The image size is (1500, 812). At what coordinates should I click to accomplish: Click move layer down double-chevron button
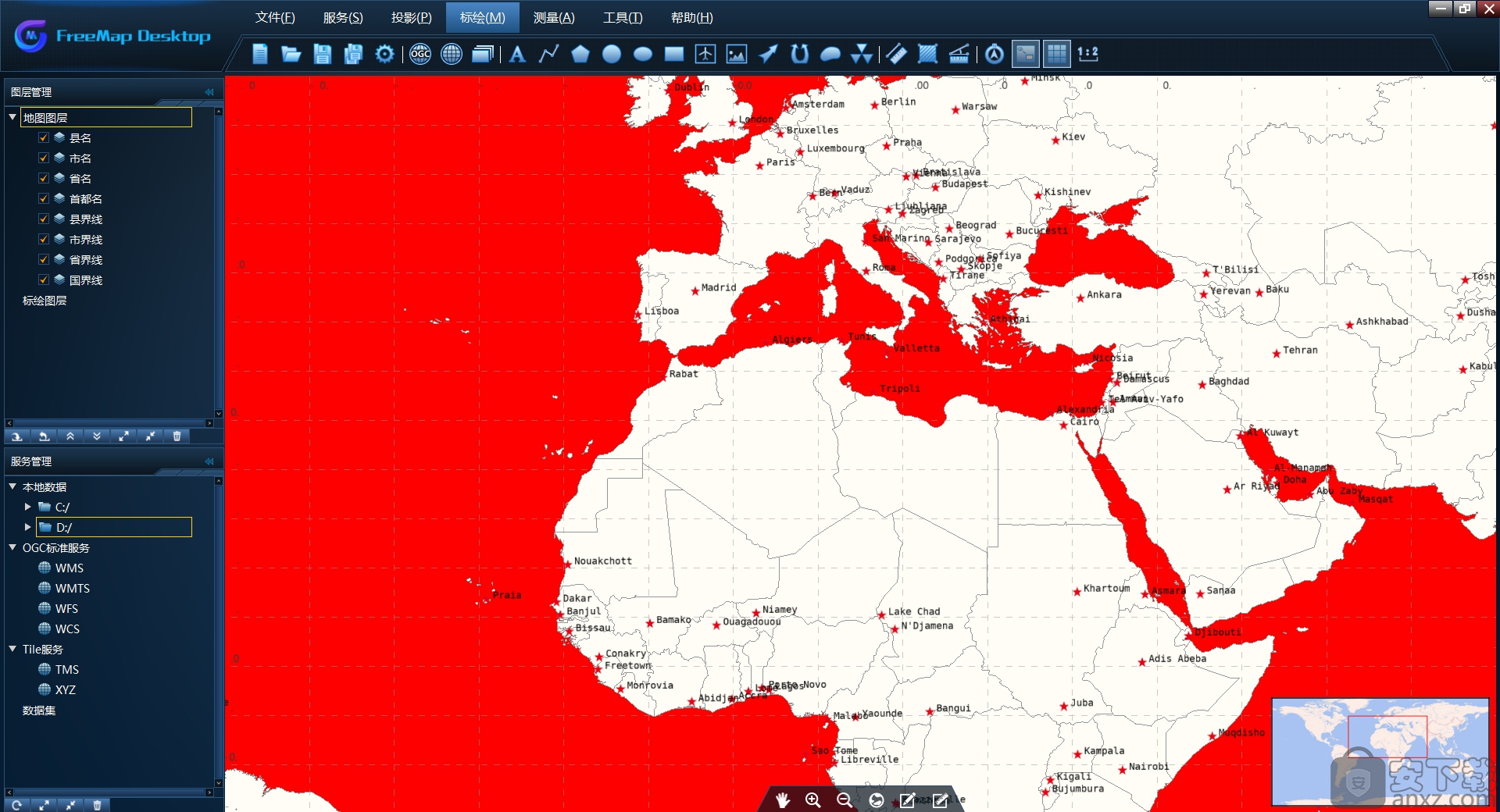pyautogui.click(x=97, y=436)
